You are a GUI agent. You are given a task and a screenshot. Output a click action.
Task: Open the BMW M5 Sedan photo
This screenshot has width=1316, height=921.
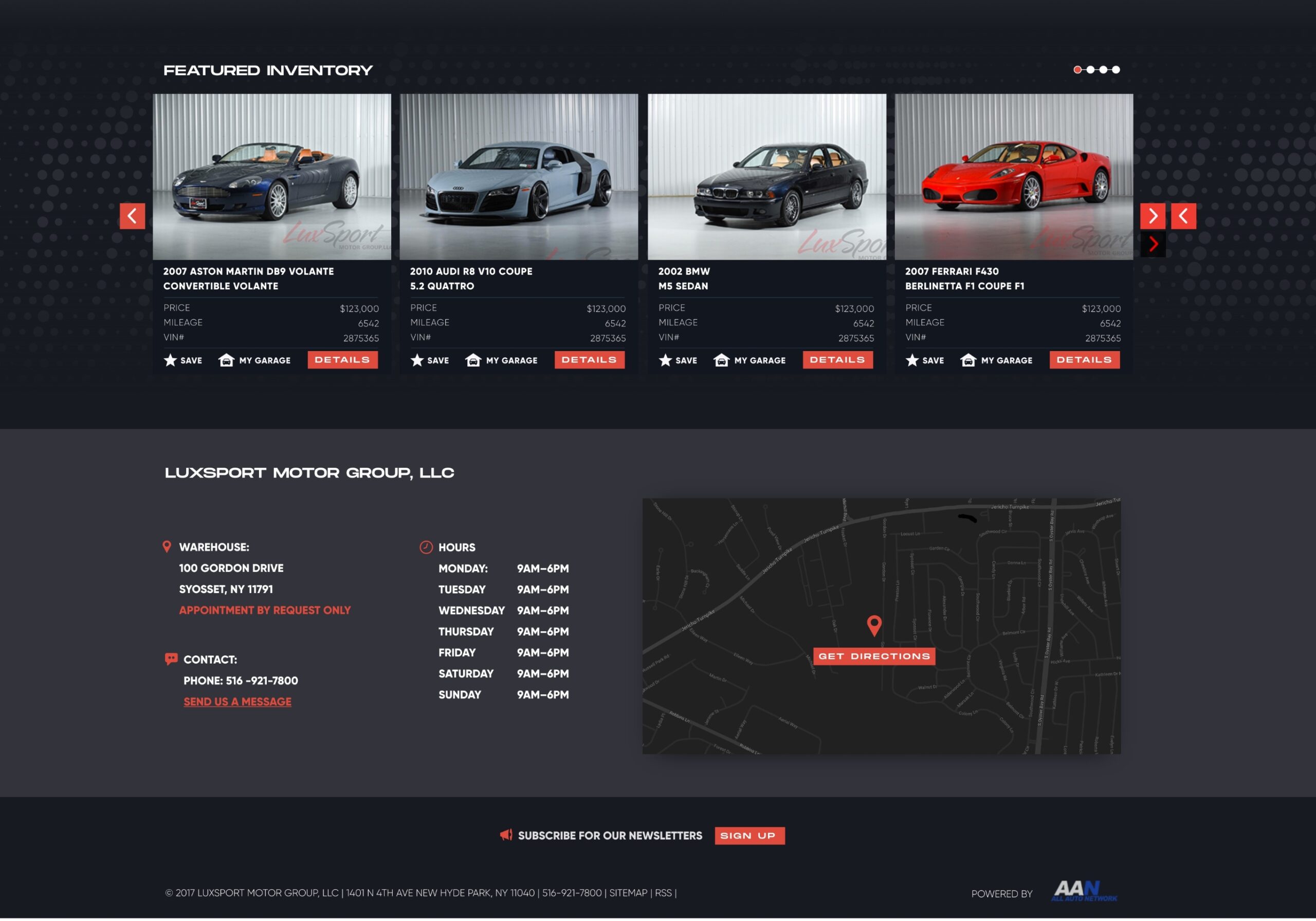pyautogui.click(x=767, y=177)
